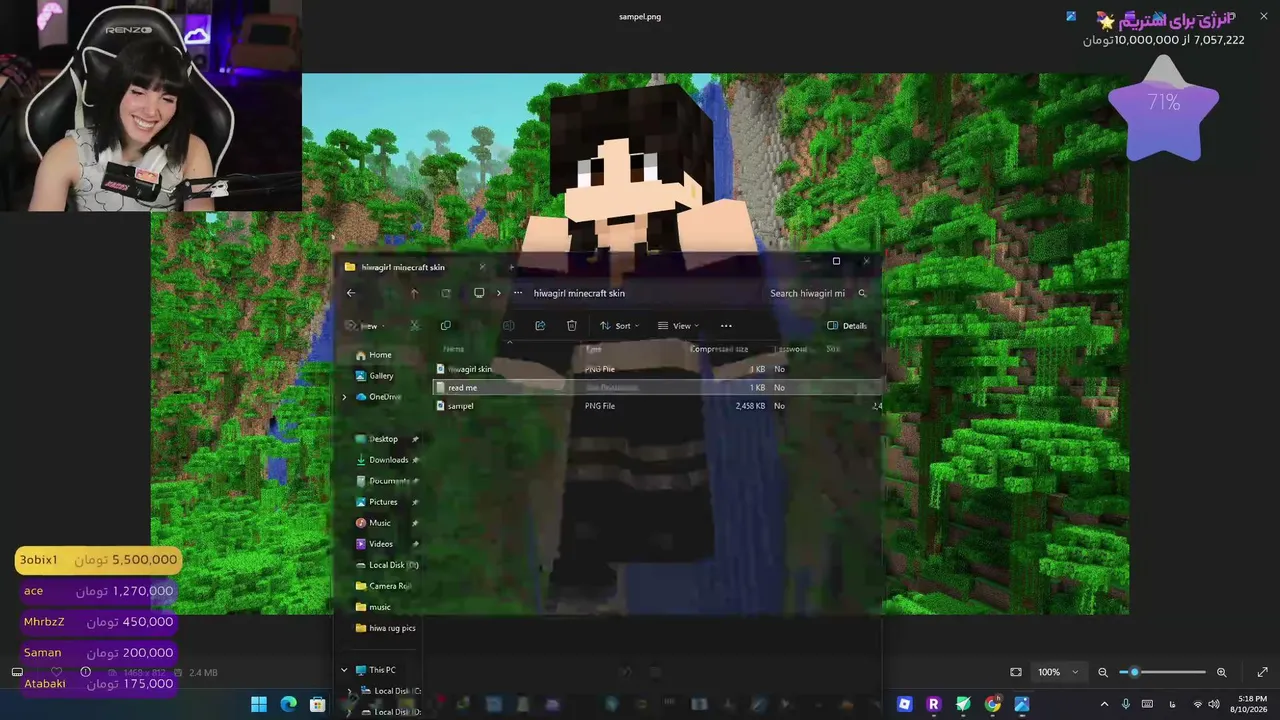Open the purple R app on the taskbar
1280x720 pixels.
[x=934, y=704]
